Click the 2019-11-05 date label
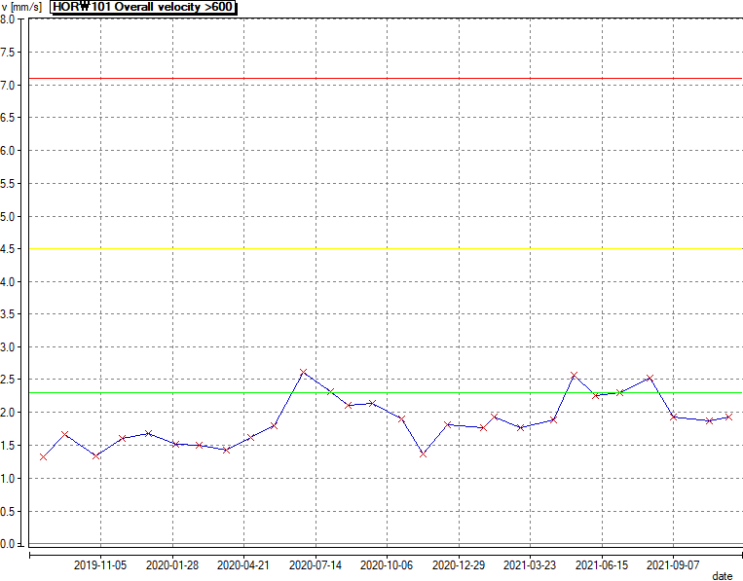Viewport: 743px width, 581px height. (x=100, y=565)
